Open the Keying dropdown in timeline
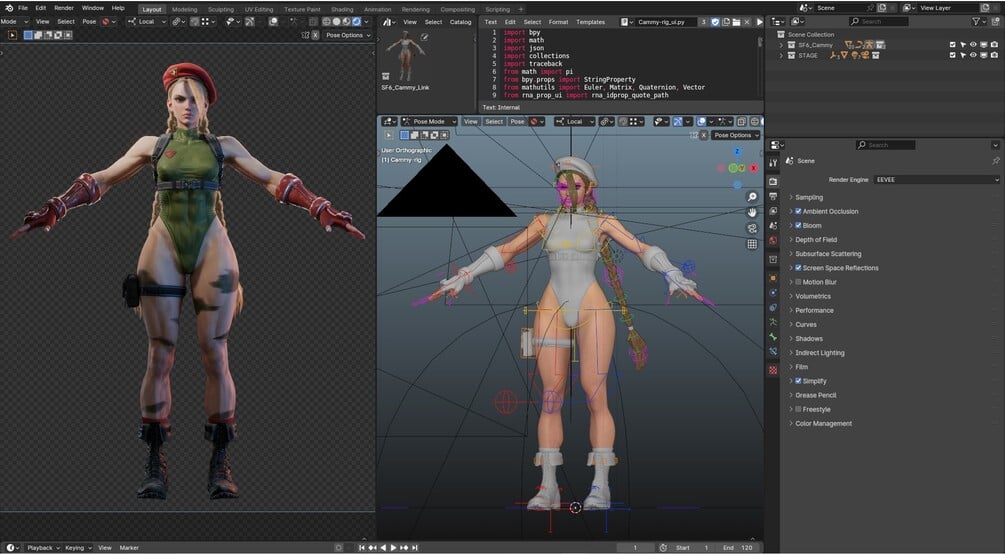 [78, 548]
